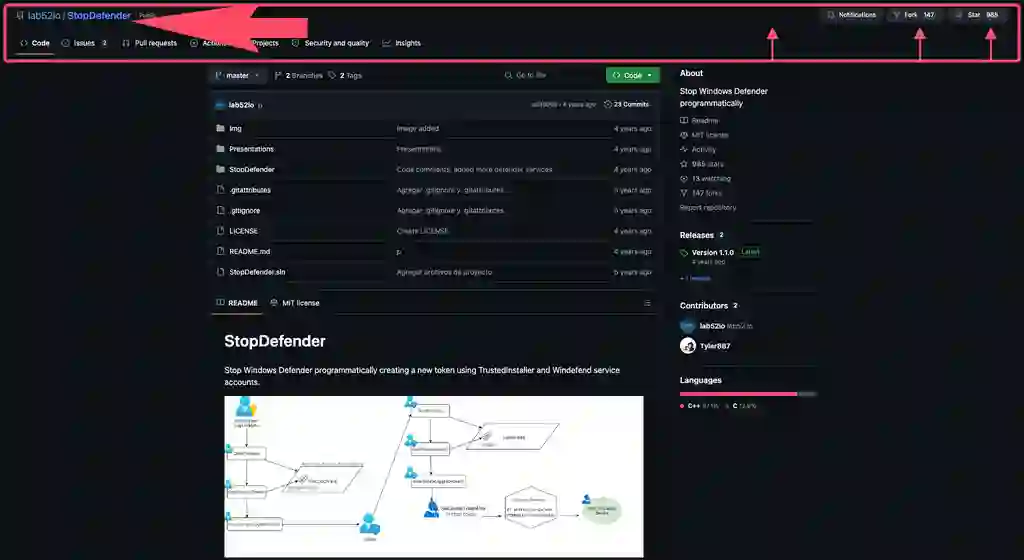Open the Pull requests tab
1024x560 pixels.
tap(150, 43)
